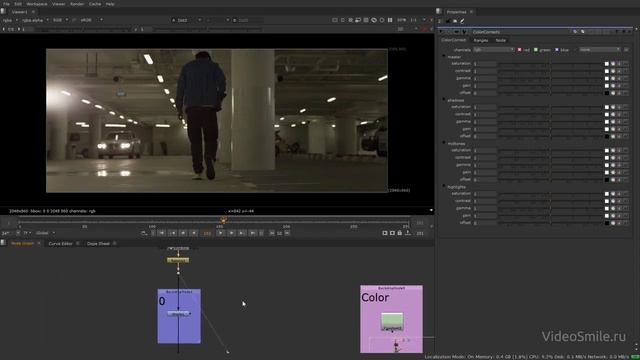This screenshot has height=360, width=640.
Task: Open color wheel for shadows saturation
Action: (613, 107)
